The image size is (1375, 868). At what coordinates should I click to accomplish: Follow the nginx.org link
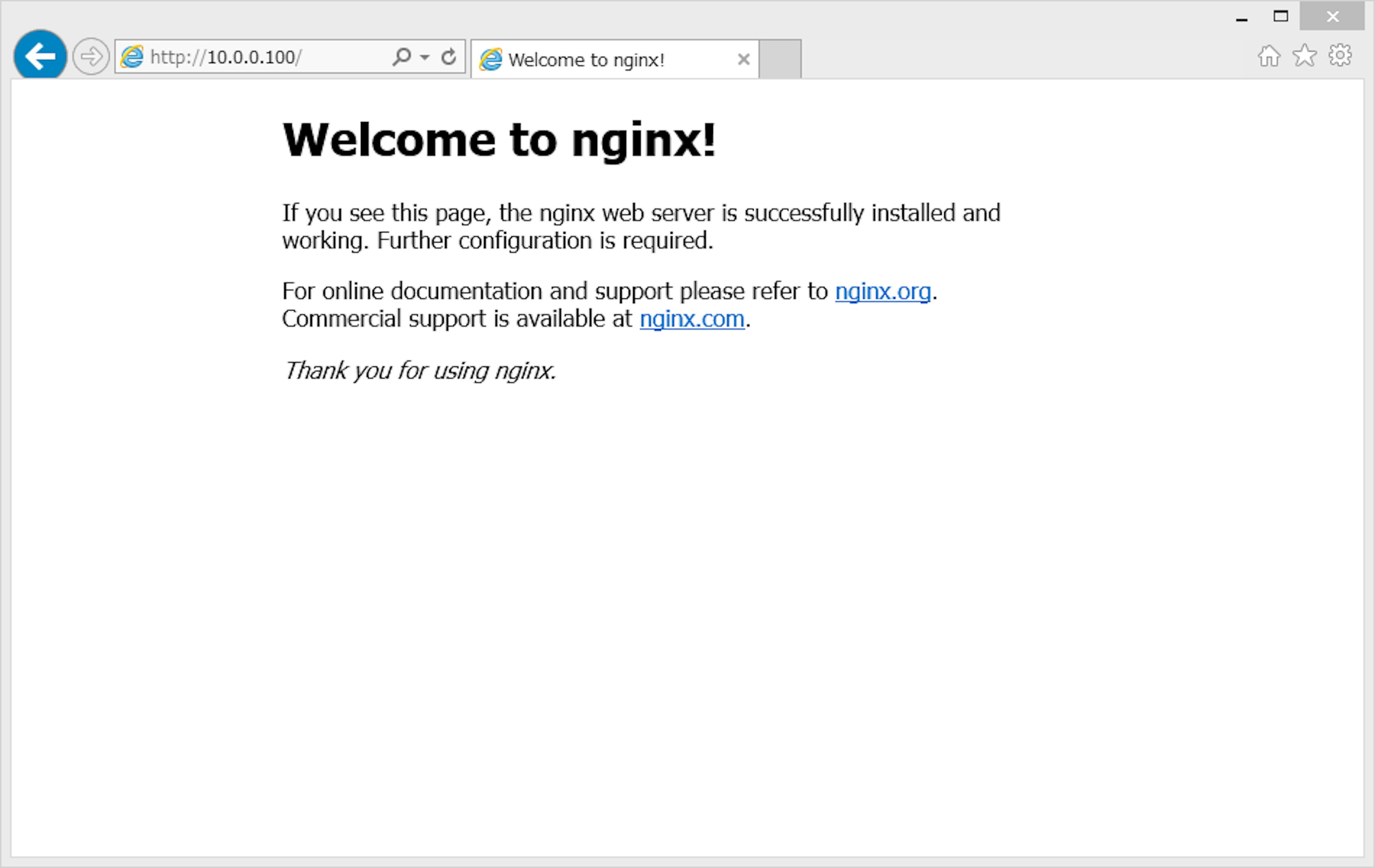coord(883,292)
